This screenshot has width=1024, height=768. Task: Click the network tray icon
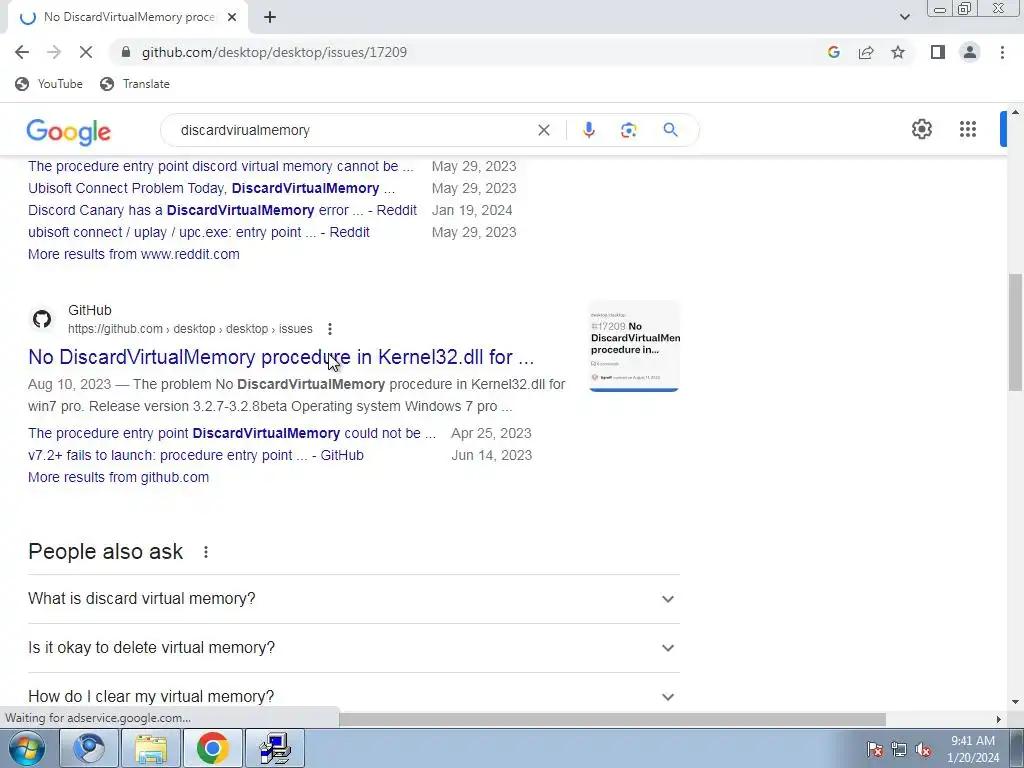(899, 750)
